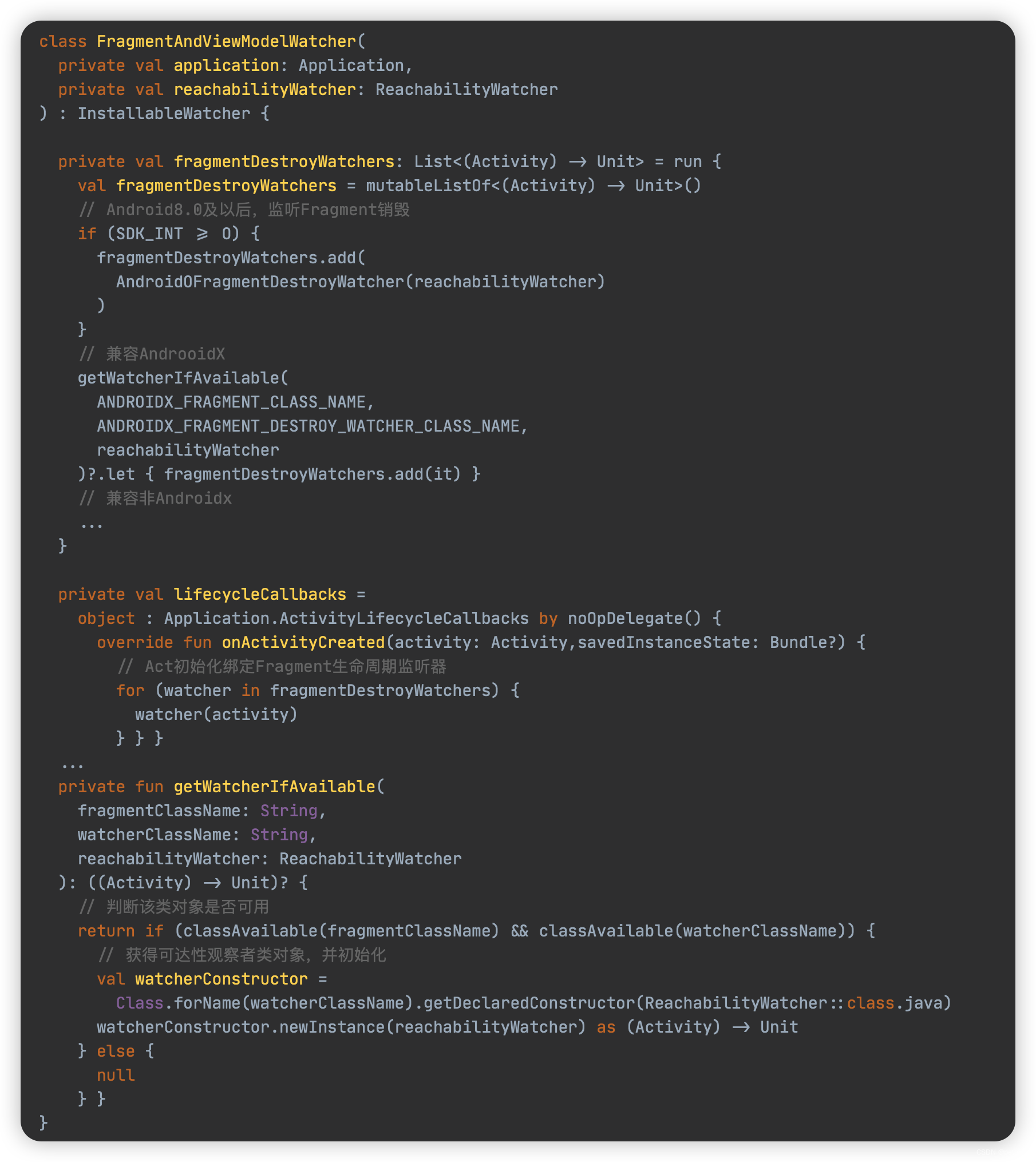Screen dimensions: 1036x1162
Task: Click 'Application.ActivityLifecycleCallbacks' type
Action: pos(346,619)
